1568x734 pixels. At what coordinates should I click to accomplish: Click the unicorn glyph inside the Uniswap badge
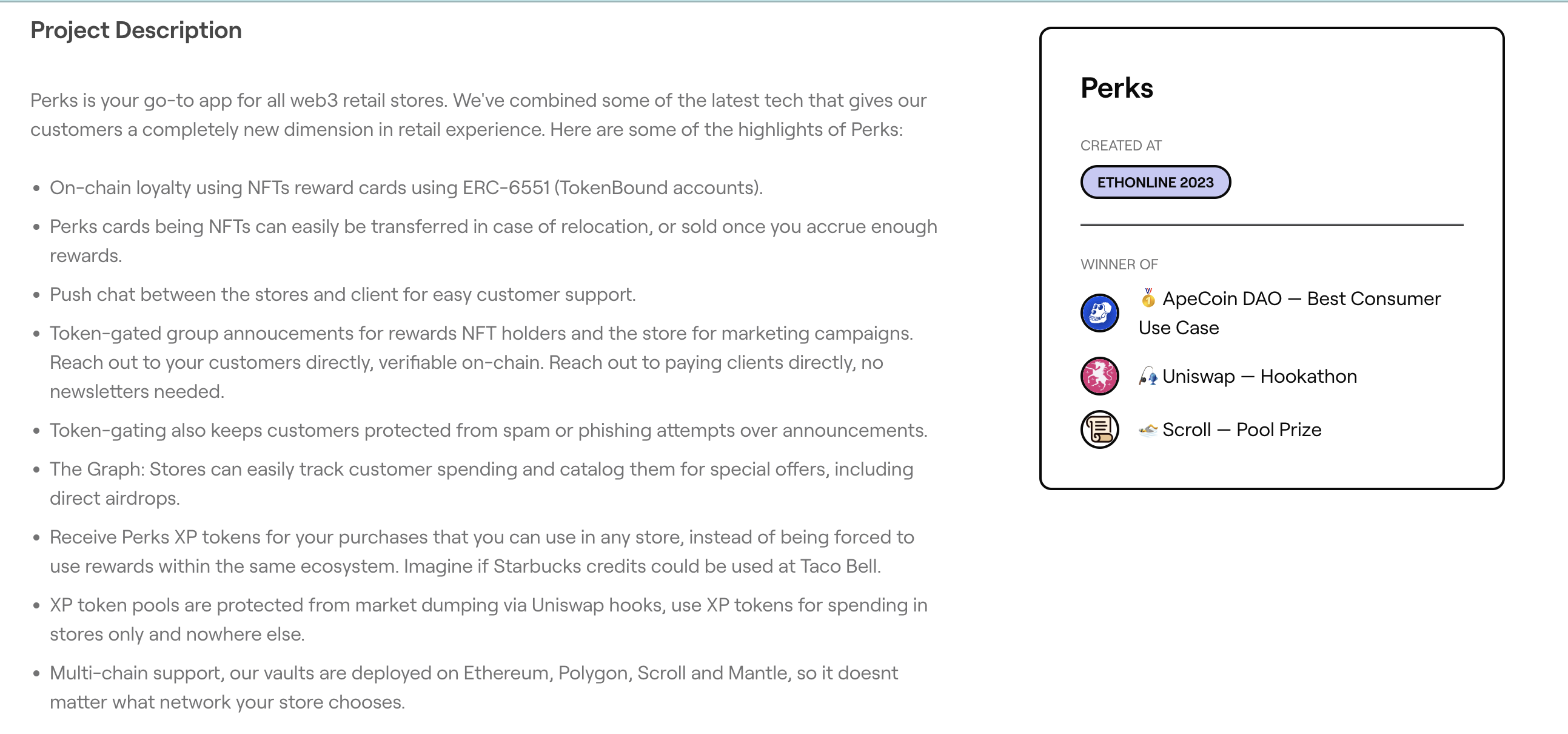(1099, 376)
